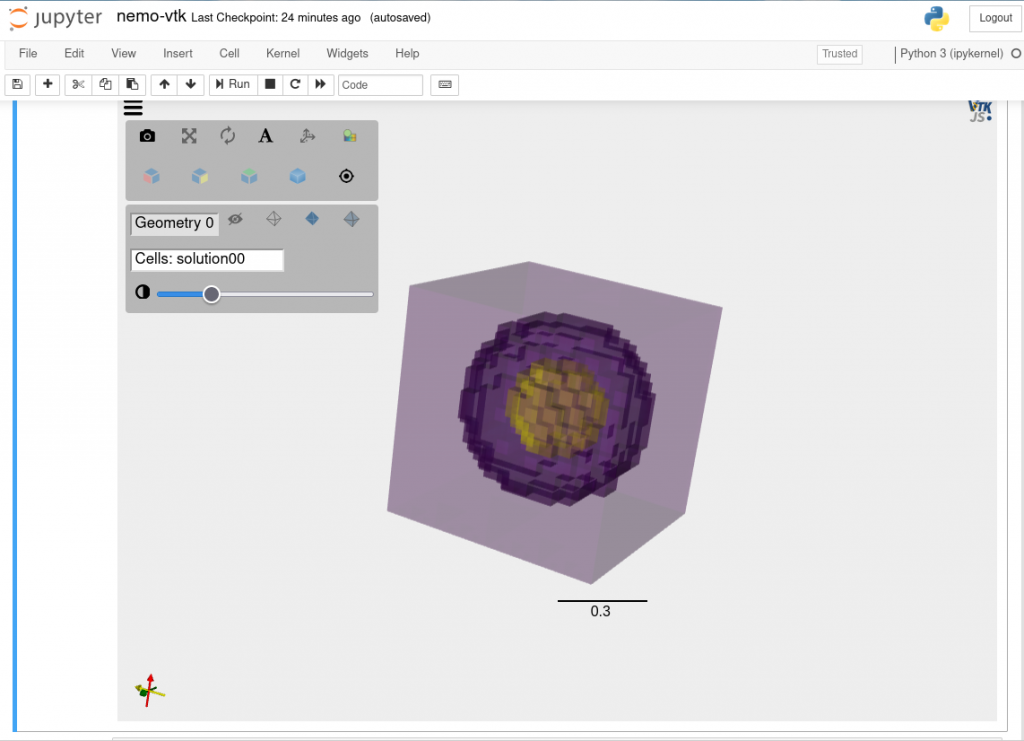Switch to the green Z-plane cube view
The height and width of the screenshot is (741, 1024).
[249, 176]
